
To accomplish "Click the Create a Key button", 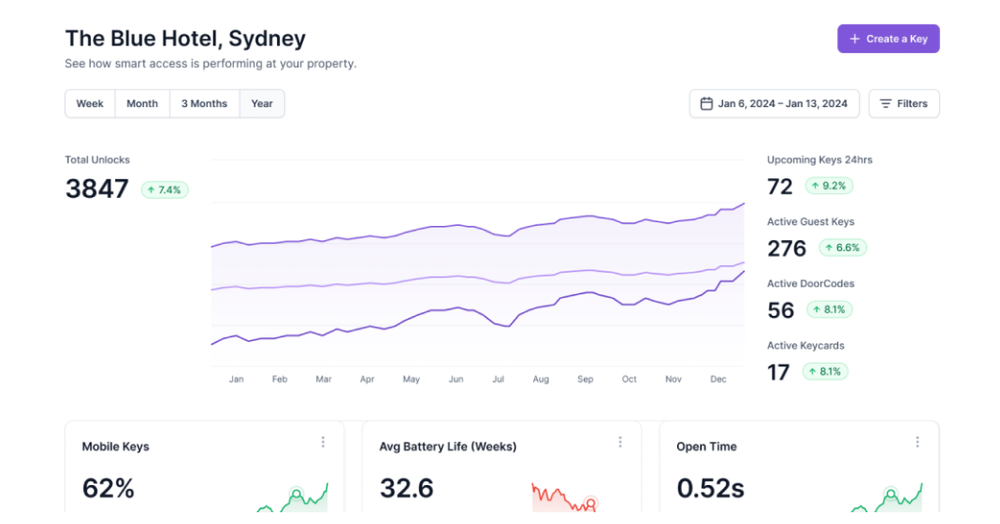I will 888,39.
